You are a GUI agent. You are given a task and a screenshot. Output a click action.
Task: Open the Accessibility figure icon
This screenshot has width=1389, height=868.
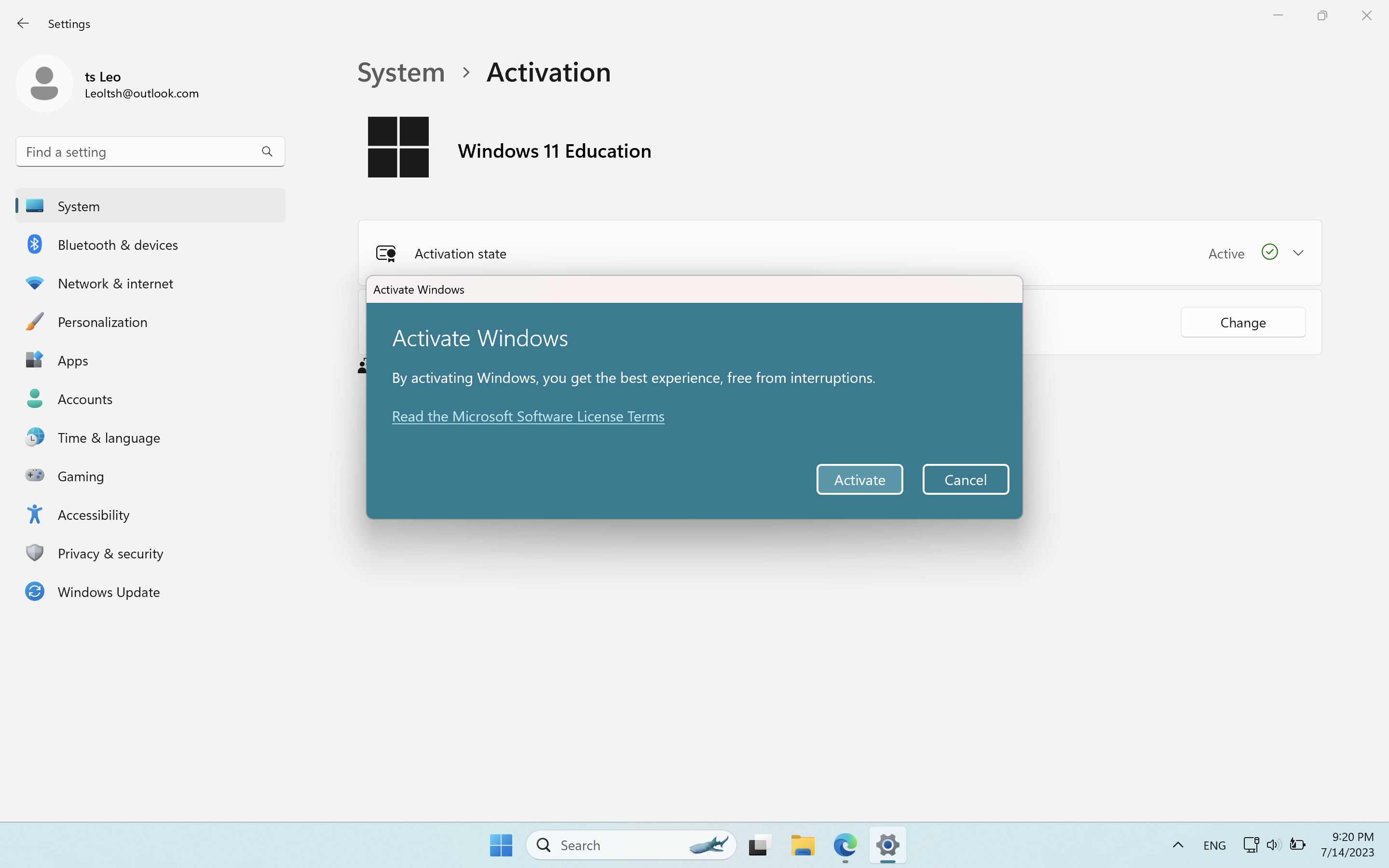pos(34,515)
